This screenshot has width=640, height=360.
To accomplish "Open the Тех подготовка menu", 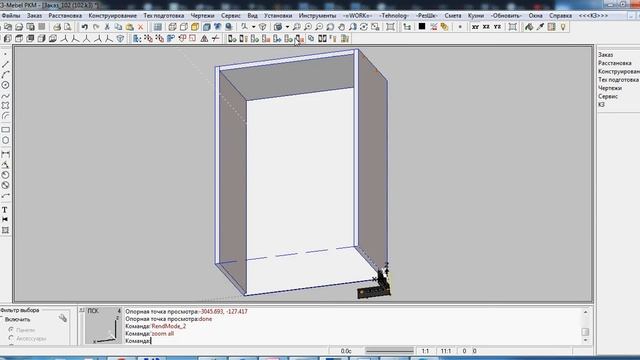I will coord(163,16).
